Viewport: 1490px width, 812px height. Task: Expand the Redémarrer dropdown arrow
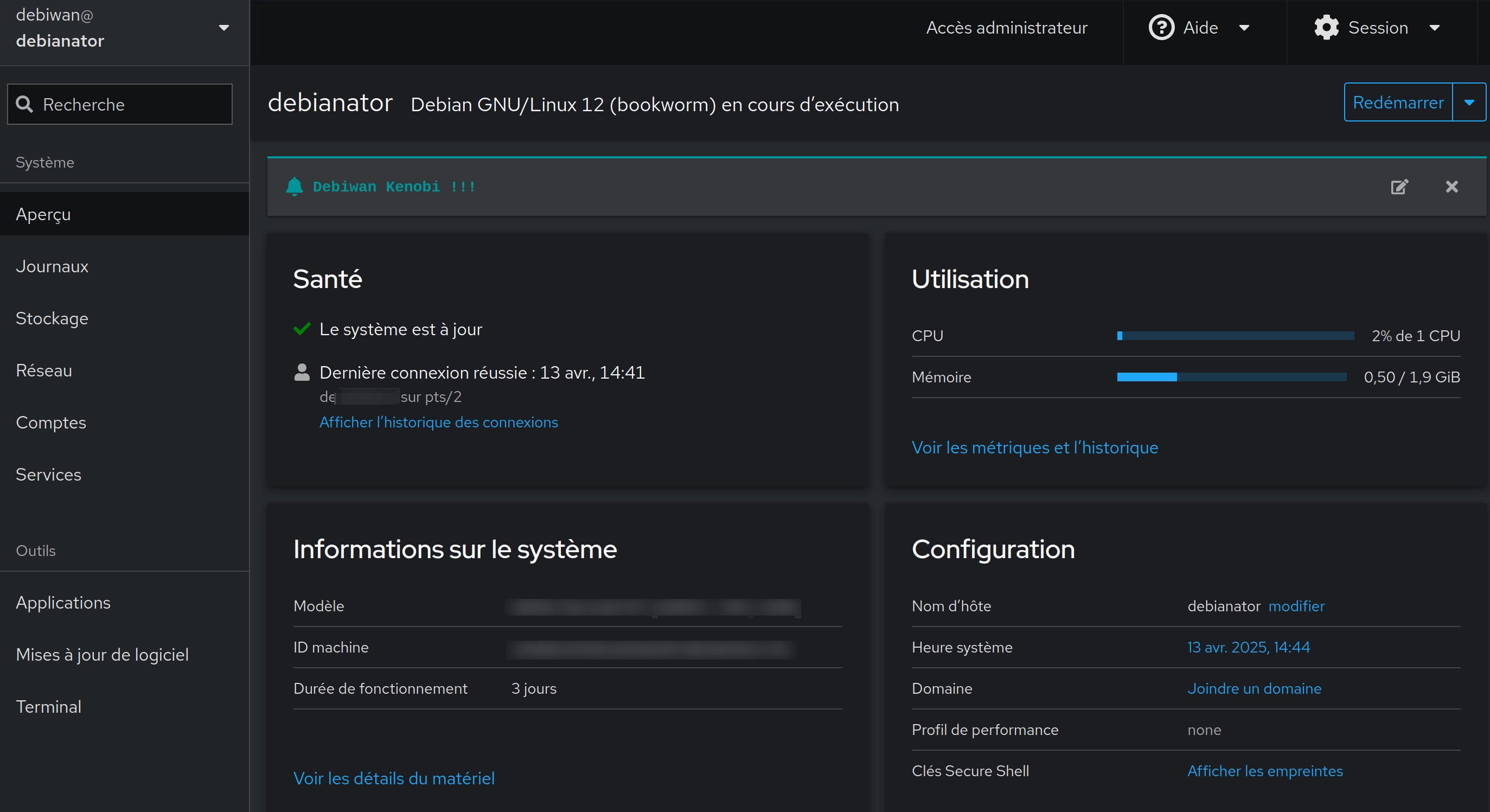(1469, 103)
